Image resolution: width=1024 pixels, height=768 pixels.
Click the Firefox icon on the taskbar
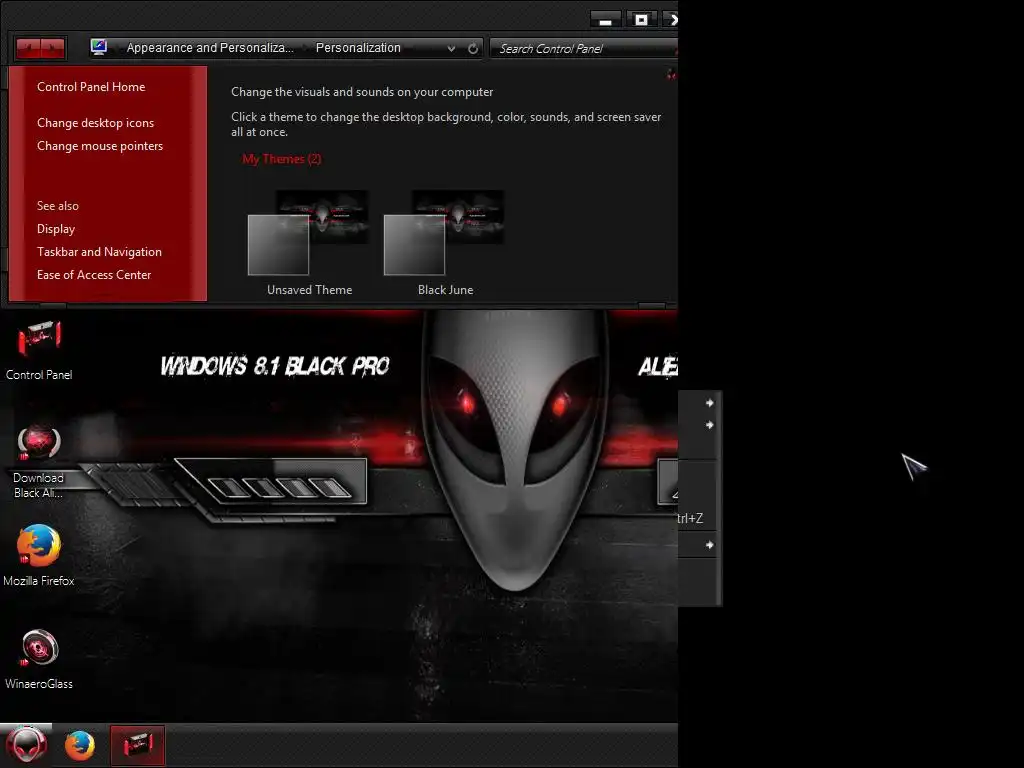pos(80,745)
